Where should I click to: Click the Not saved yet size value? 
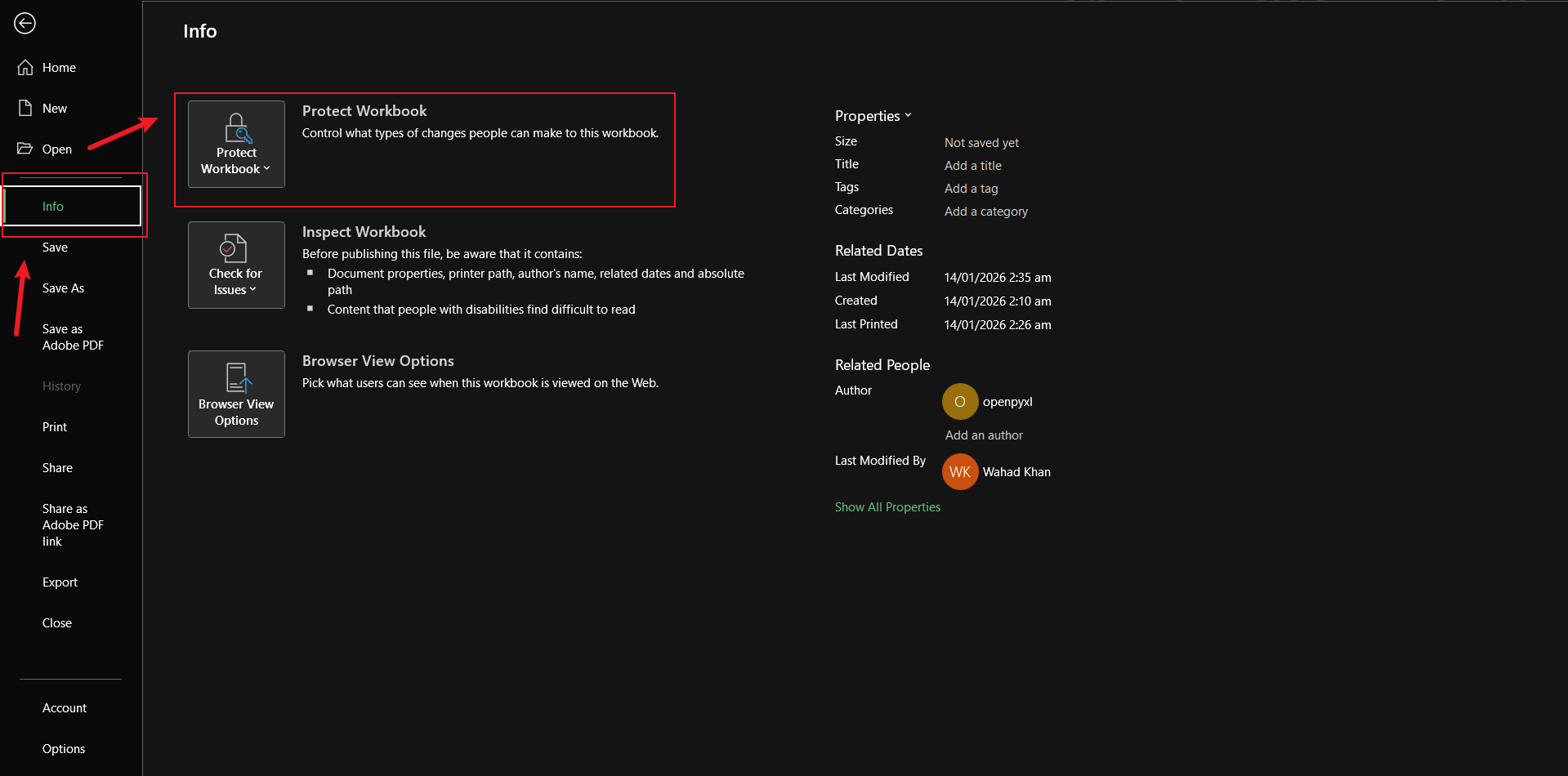981,143
